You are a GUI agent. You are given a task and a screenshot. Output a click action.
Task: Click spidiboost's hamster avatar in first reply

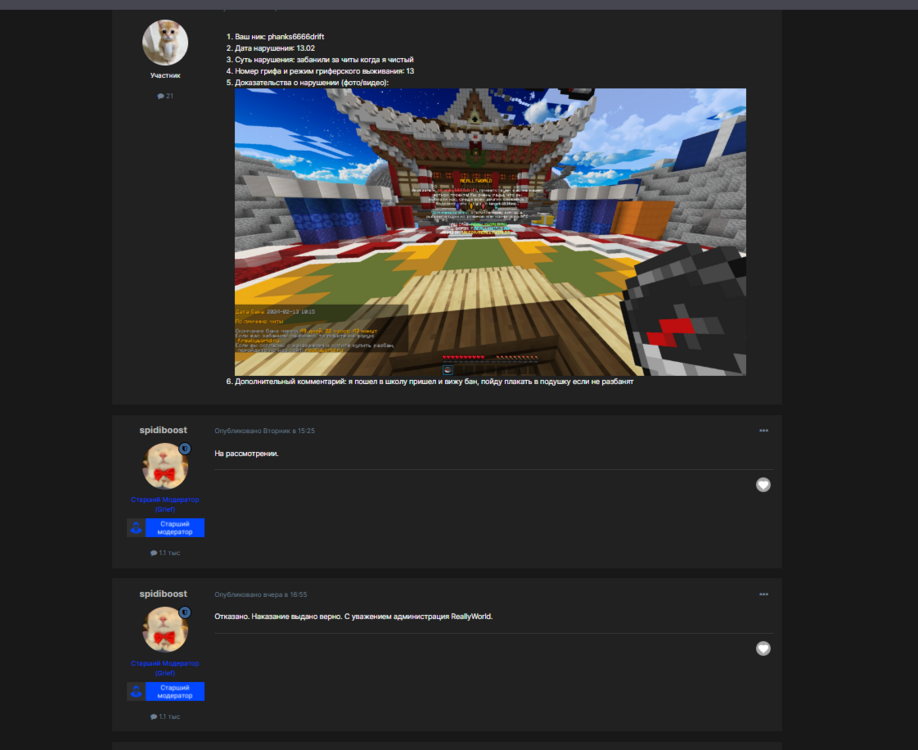click(x=165, y=466)
